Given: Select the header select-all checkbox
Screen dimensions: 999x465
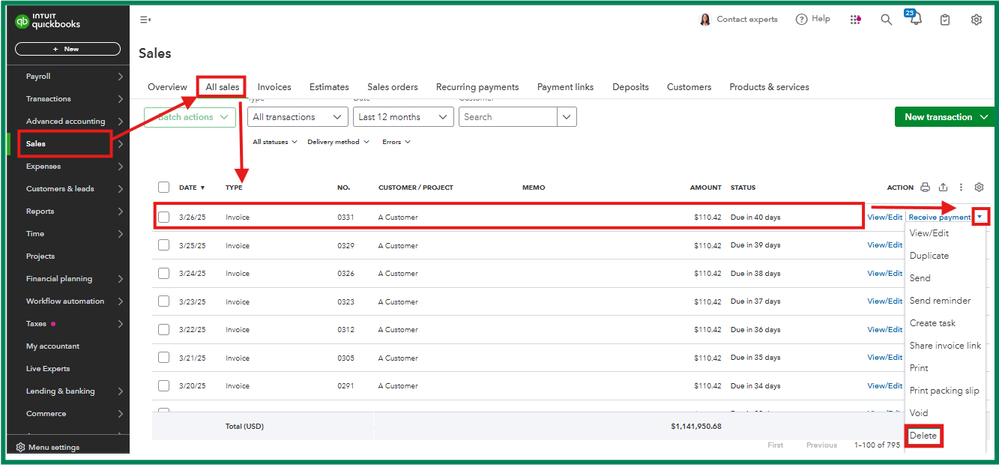Looking at the screenshot, I should (x=164, y=187).
